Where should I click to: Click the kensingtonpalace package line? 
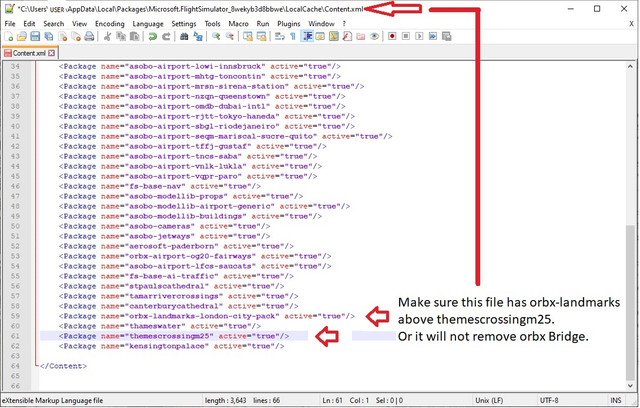click(171, 346)
